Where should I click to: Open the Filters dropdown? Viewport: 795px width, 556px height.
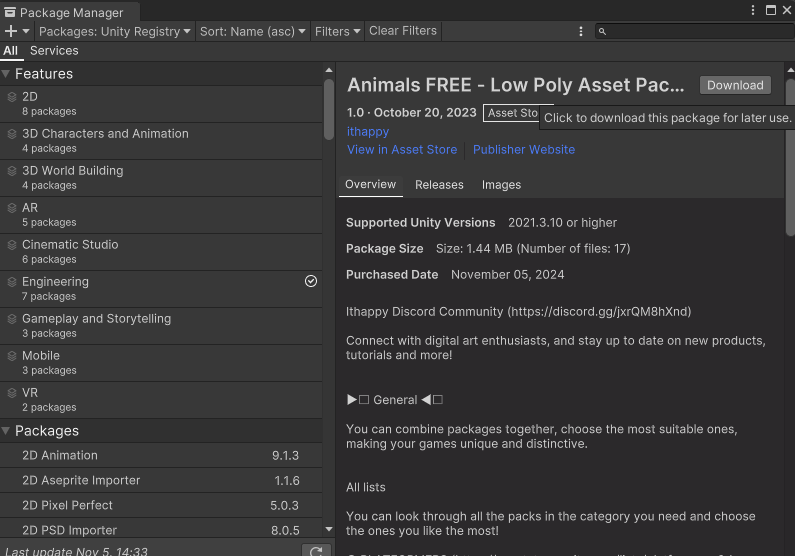coord(337,31)
